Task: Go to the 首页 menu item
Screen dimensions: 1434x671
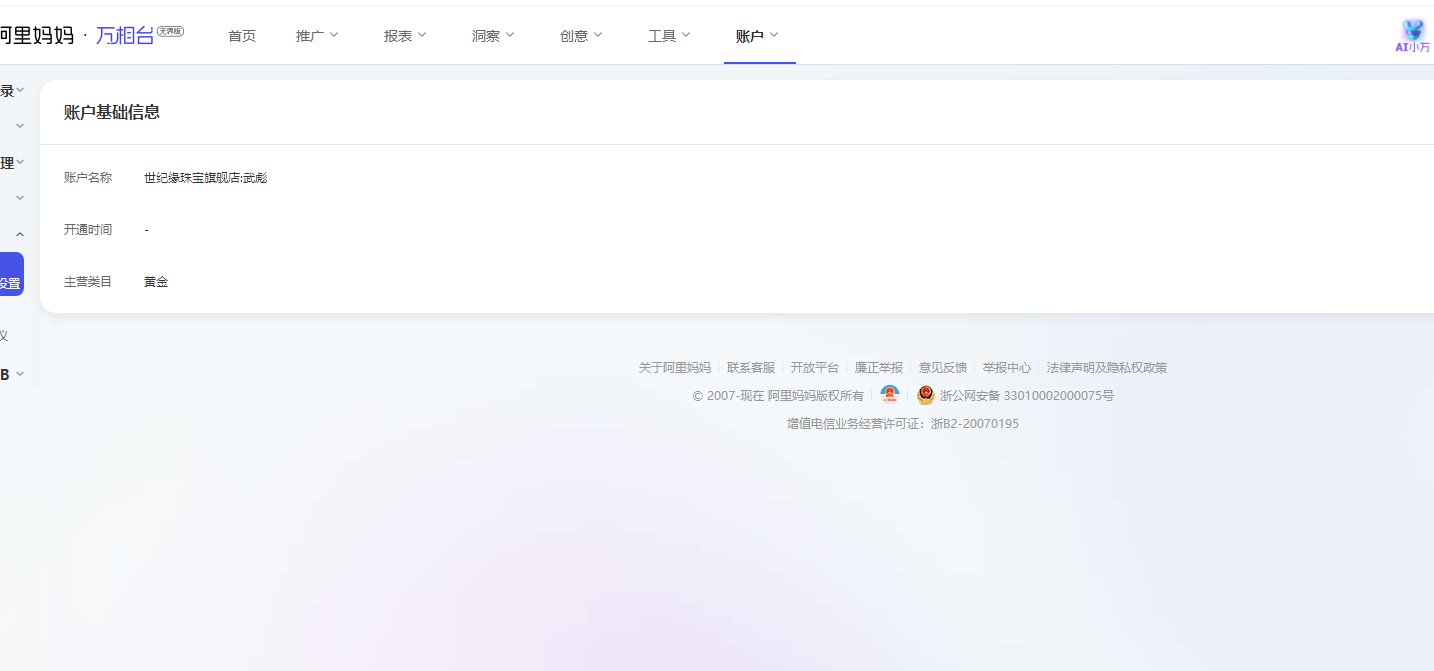Action: point(242,36)
